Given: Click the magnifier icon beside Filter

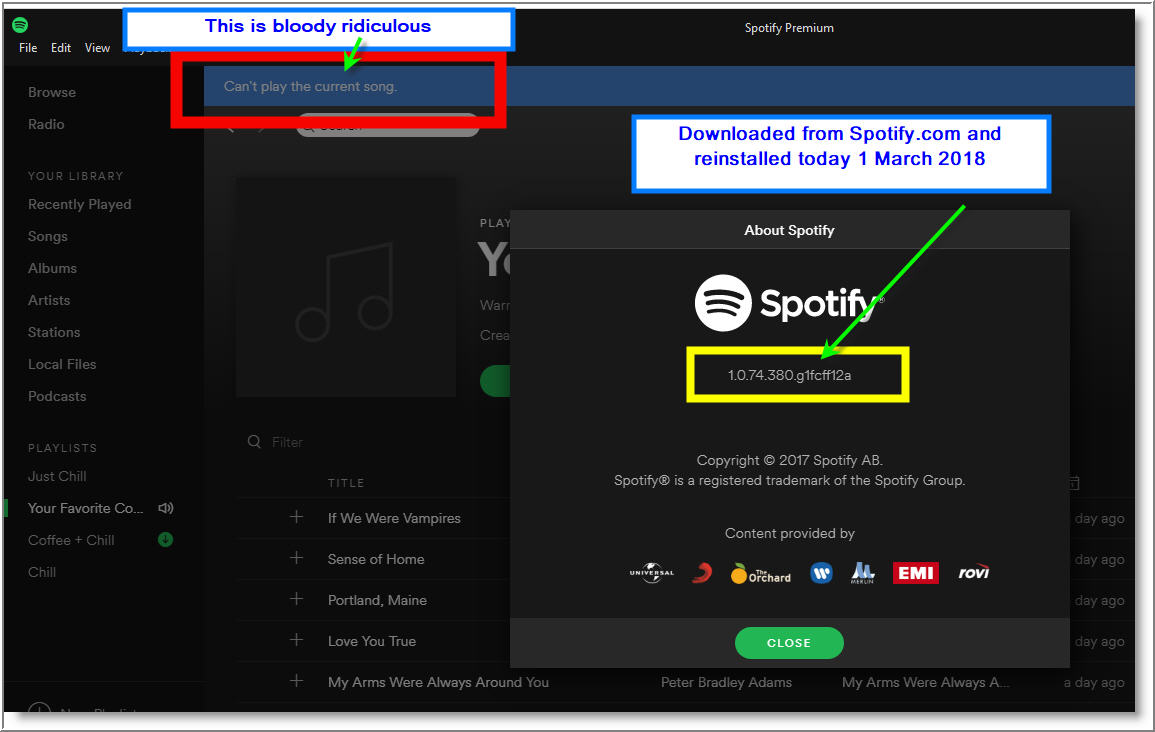Looking at the screenshot, I should [254, 442].
